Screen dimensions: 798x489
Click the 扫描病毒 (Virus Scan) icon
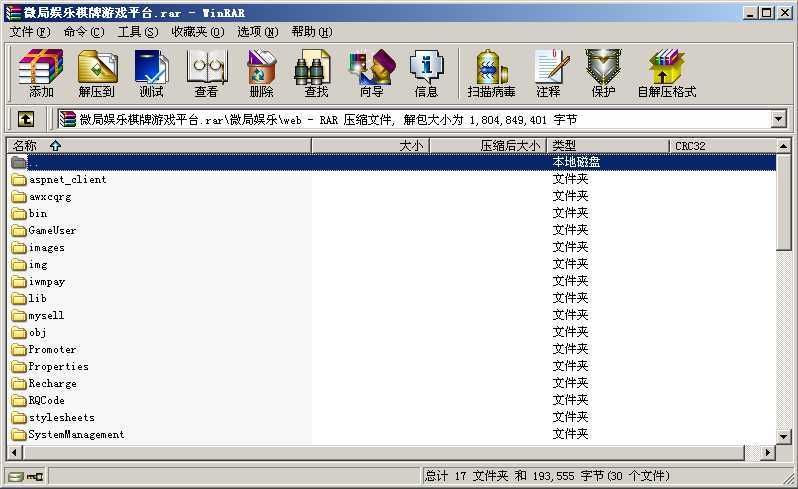[491, 74]
